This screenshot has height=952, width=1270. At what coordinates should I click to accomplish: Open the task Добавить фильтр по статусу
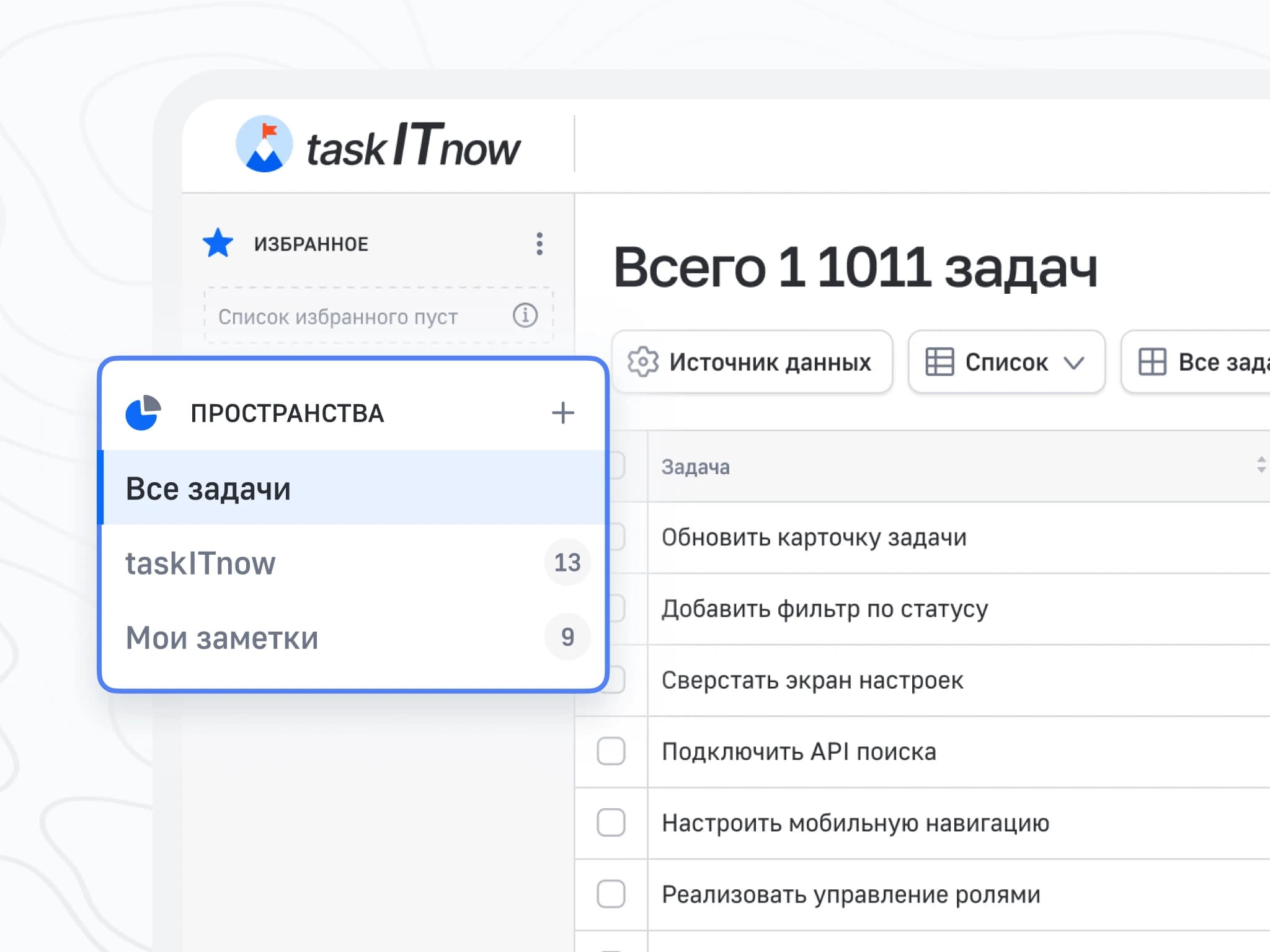tap(824, 609)
